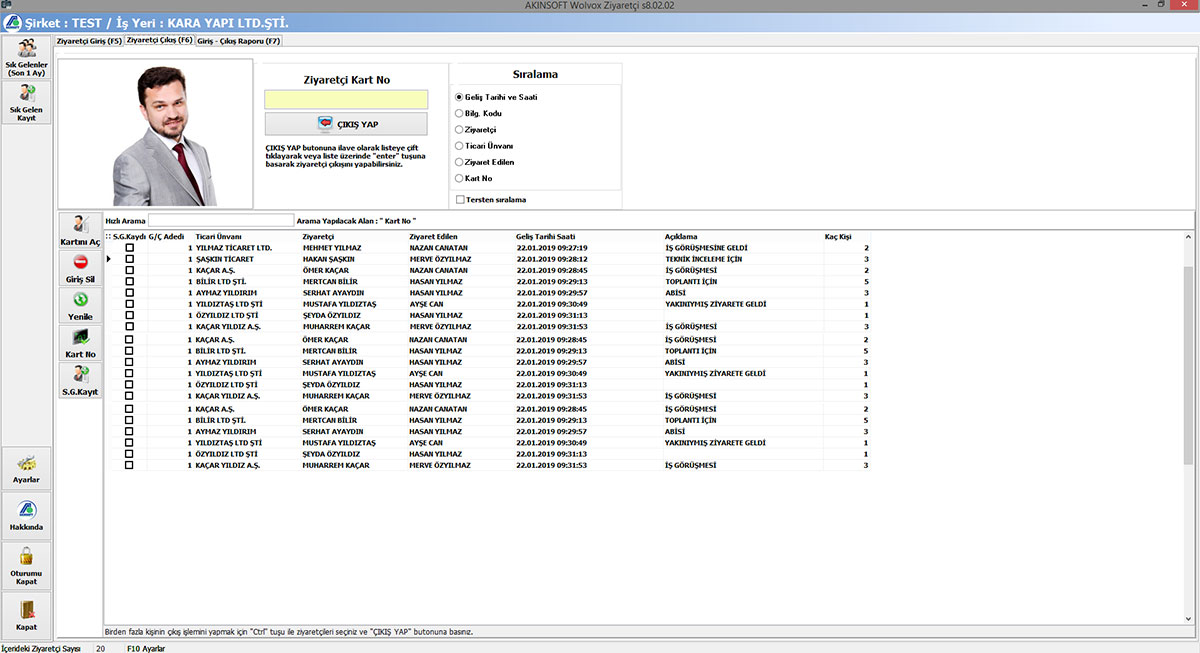This screenshot has height=653, width=1200.
Task: Sort by Geliş Tarihi Saati column header
Action: click(x=545, y=236)
